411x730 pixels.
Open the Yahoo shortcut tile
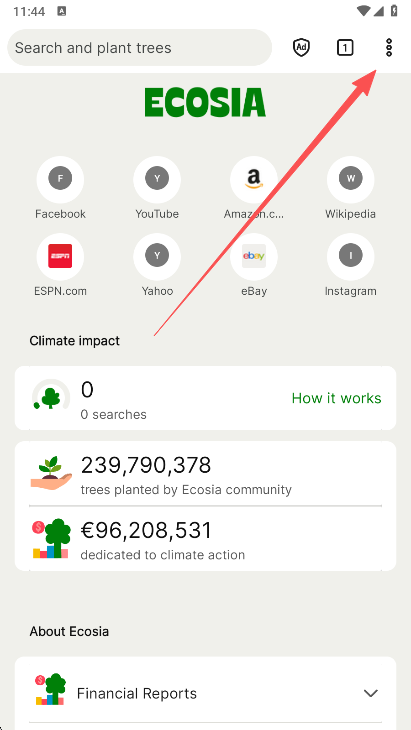click(157, 265)
